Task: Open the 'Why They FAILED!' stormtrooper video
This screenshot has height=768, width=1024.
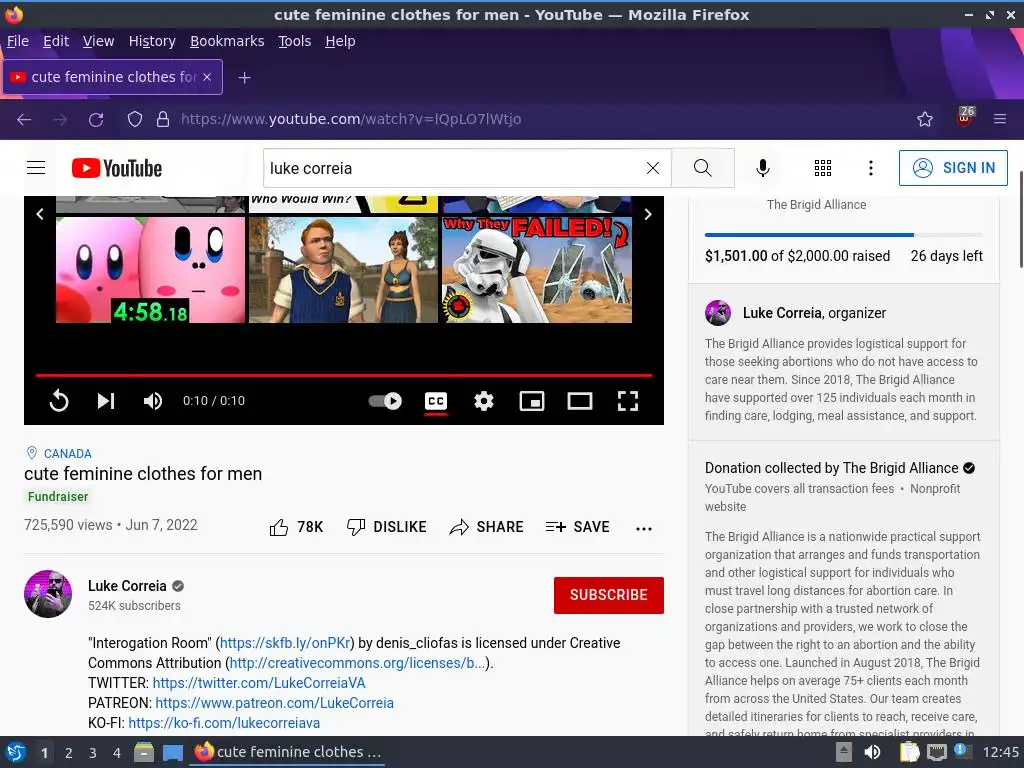Action: point(537,270)
